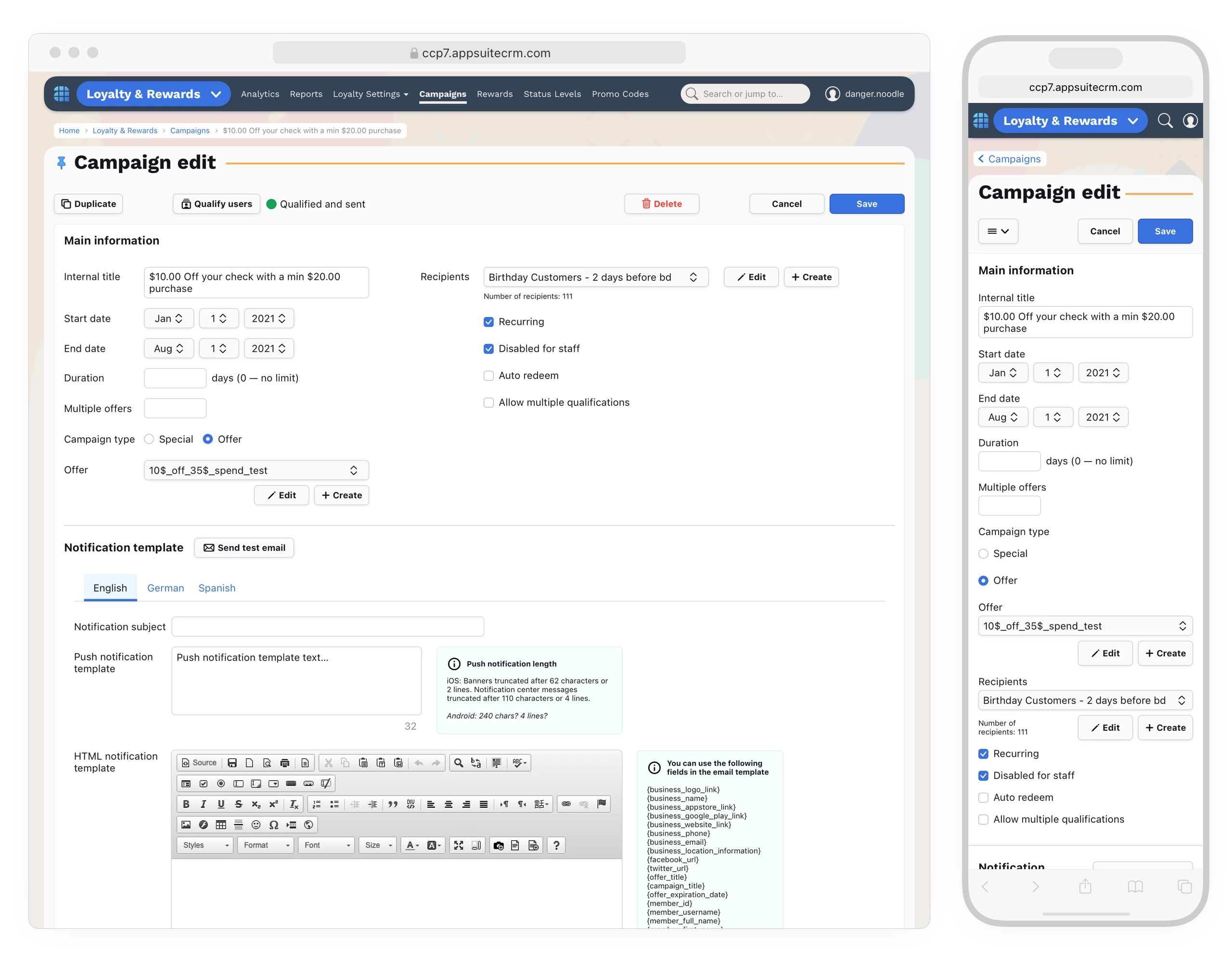1232x962 pixels.
Task: Click the Find magnifier in the editor toolbar
Action: tap(459, 763)
